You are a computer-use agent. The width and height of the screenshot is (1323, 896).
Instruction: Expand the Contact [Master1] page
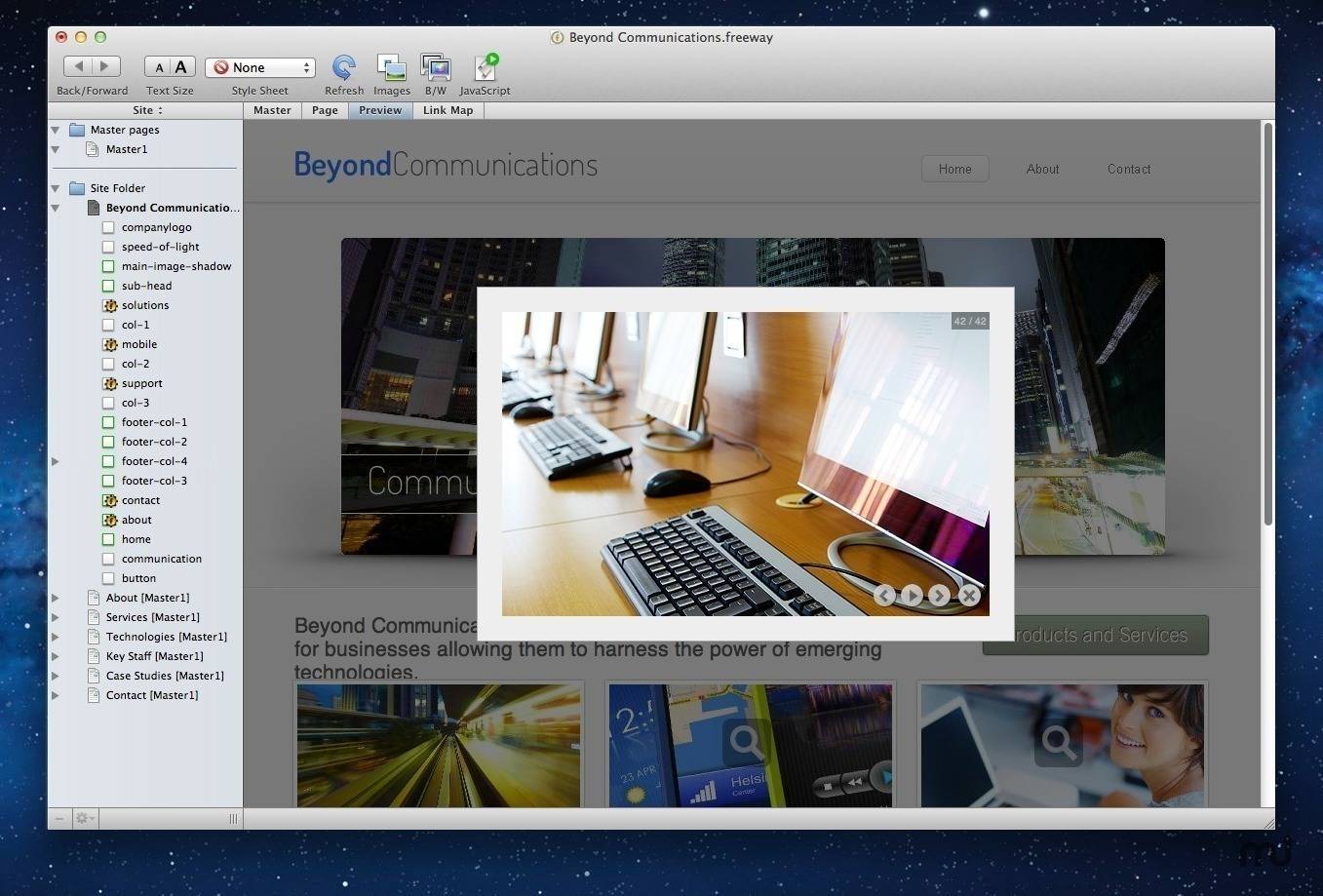(56, 695)
